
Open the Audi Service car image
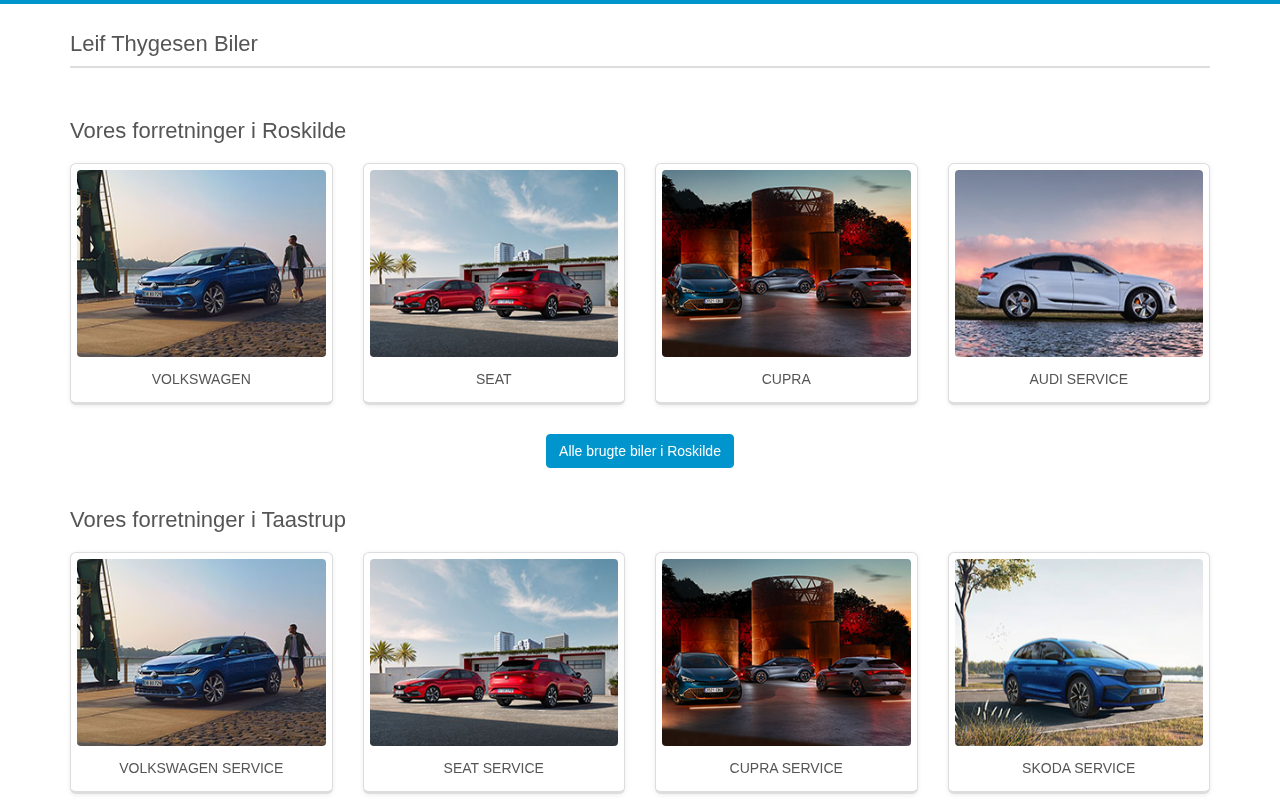1079,263
